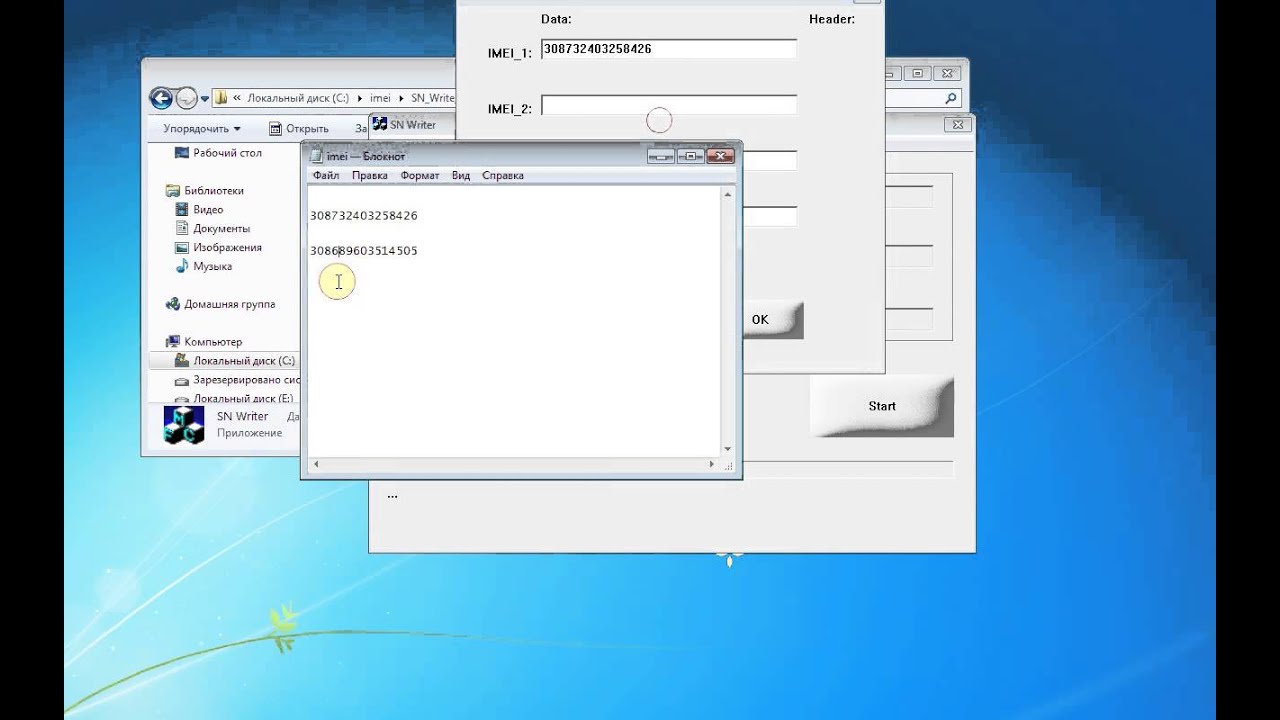Minimize the Notepad window

click(659, 156)
